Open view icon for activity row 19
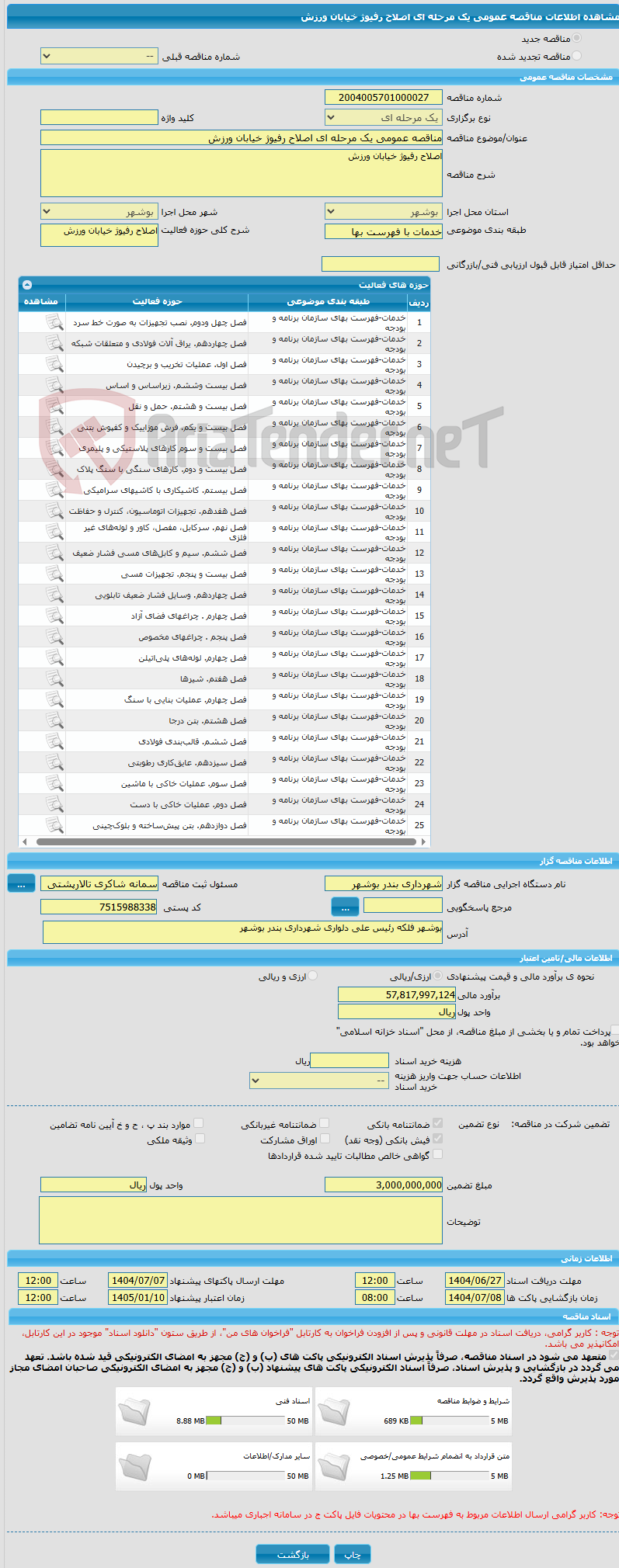This screenshot has width=619, height=1568. pyautogui.click(x=54, y=699)
